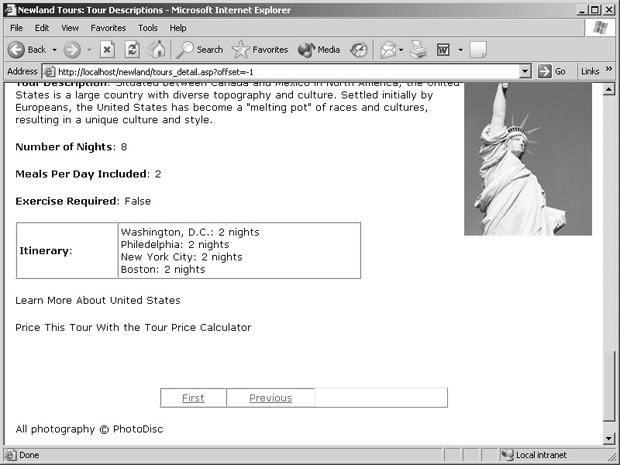This screenshot has width=620, height=465.
Task: Click the Go button
Action: [552, 72]
